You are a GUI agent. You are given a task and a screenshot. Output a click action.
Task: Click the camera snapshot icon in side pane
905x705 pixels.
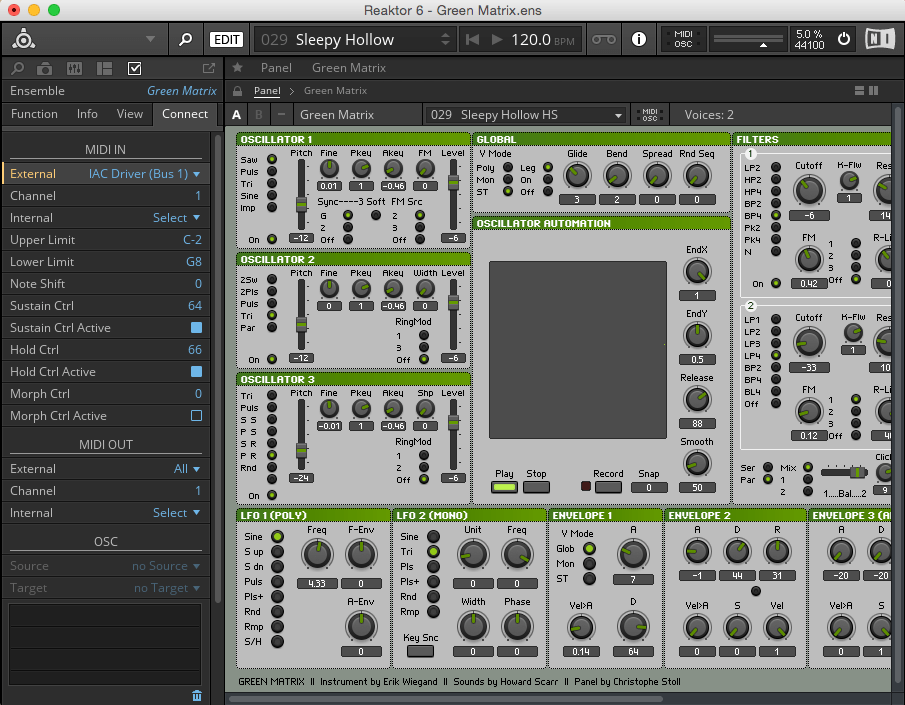[x=45, y=69]
